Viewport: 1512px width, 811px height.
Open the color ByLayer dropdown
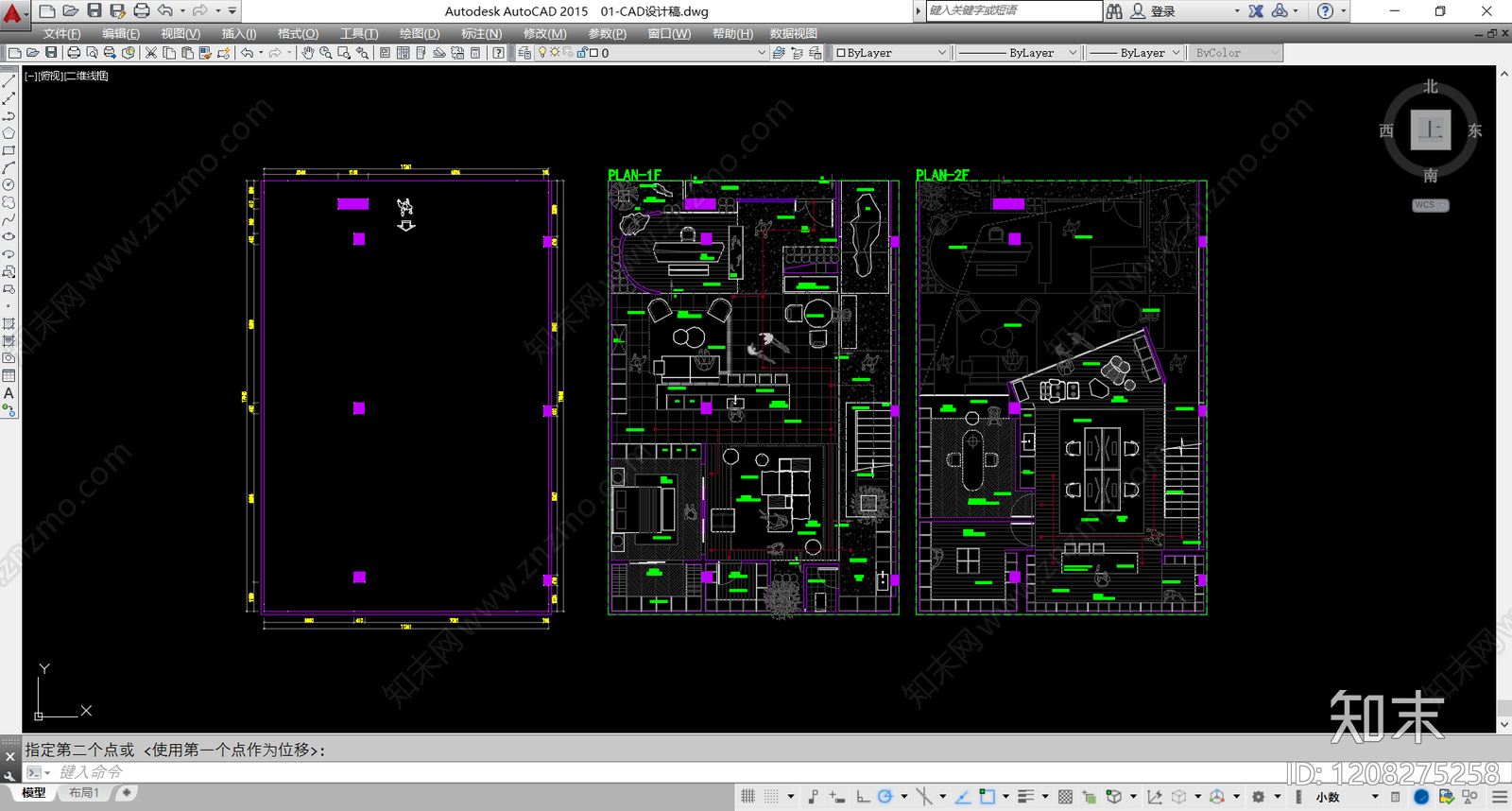(891, 53)
